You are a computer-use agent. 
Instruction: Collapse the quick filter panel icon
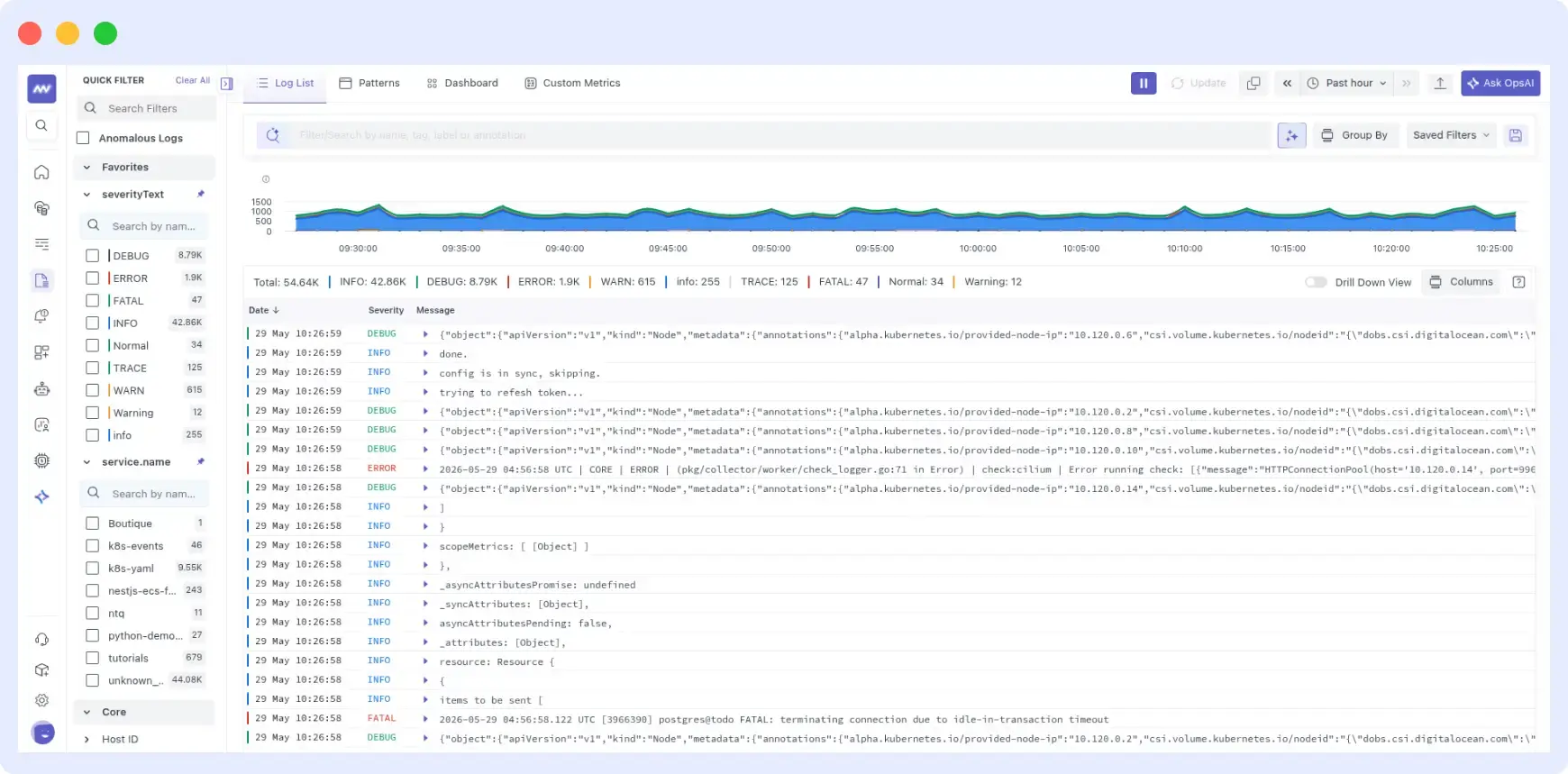pos(227,83)
